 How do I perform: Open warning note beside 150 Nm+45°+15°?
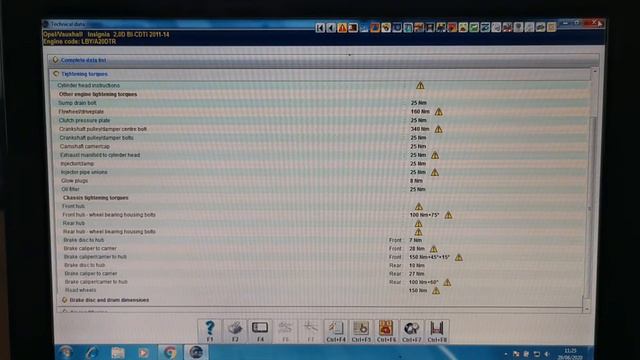click(x=458, y=257)
